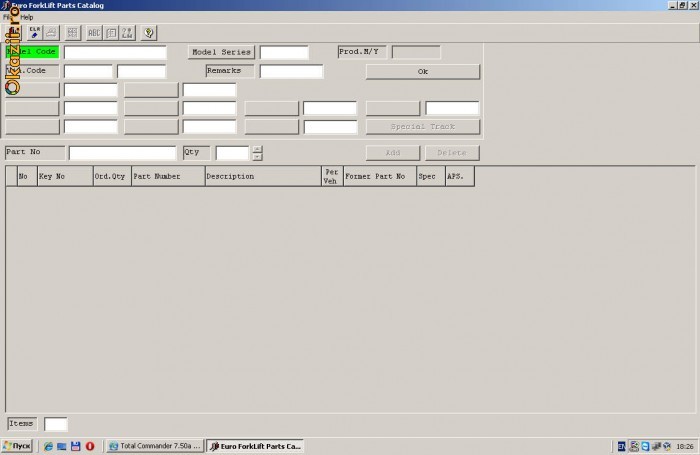This screenshot has width=700, height=455.
Task: Click the EN language indicator in tray
Action: coord(621,446)
